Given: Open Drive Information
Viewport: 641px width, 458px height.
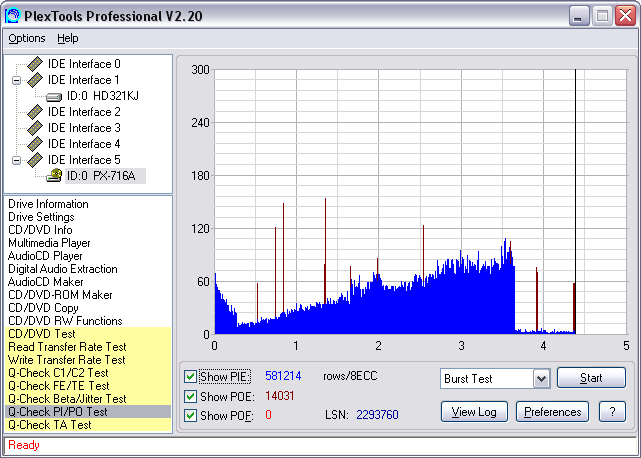Looking at the screenshot, I should tap(48, 204).
